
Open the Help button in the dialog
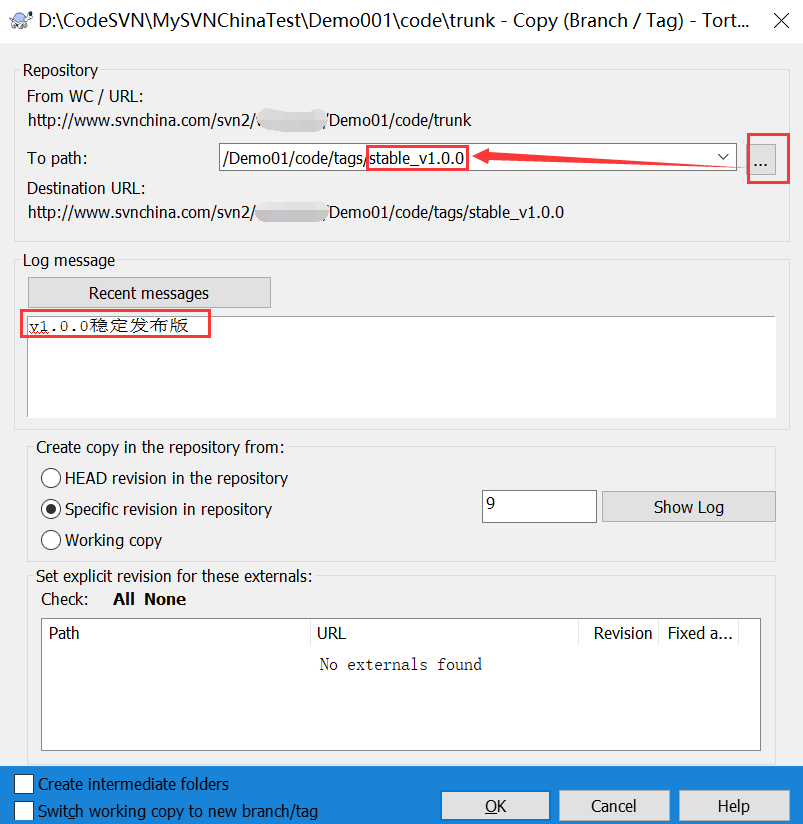tap(733, 806)
